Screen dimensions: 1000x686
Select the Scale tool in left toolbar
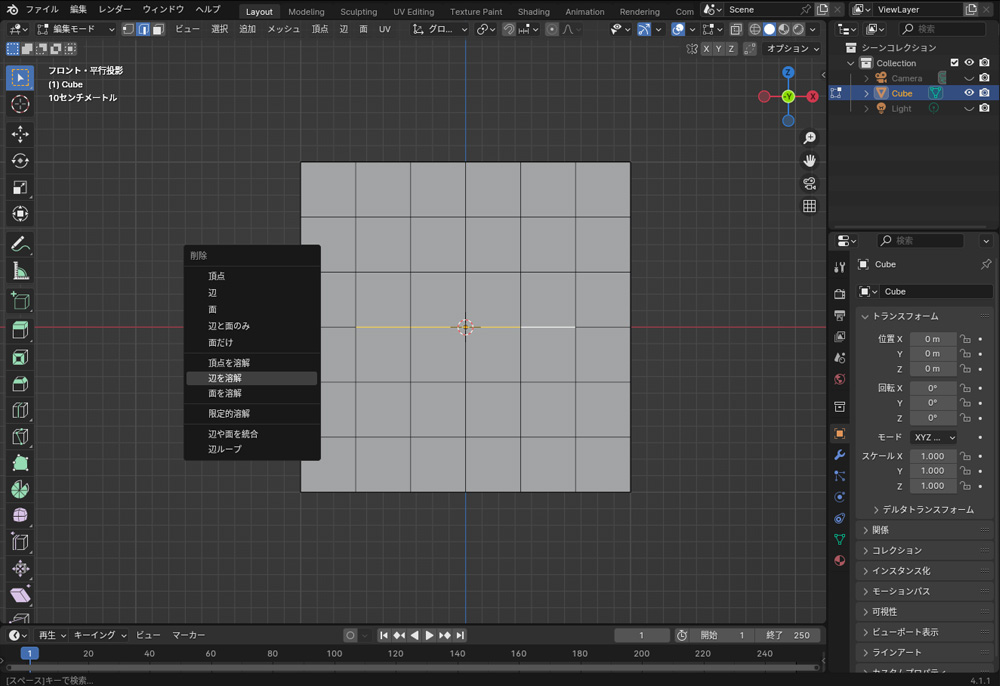(x=20, y=188)
